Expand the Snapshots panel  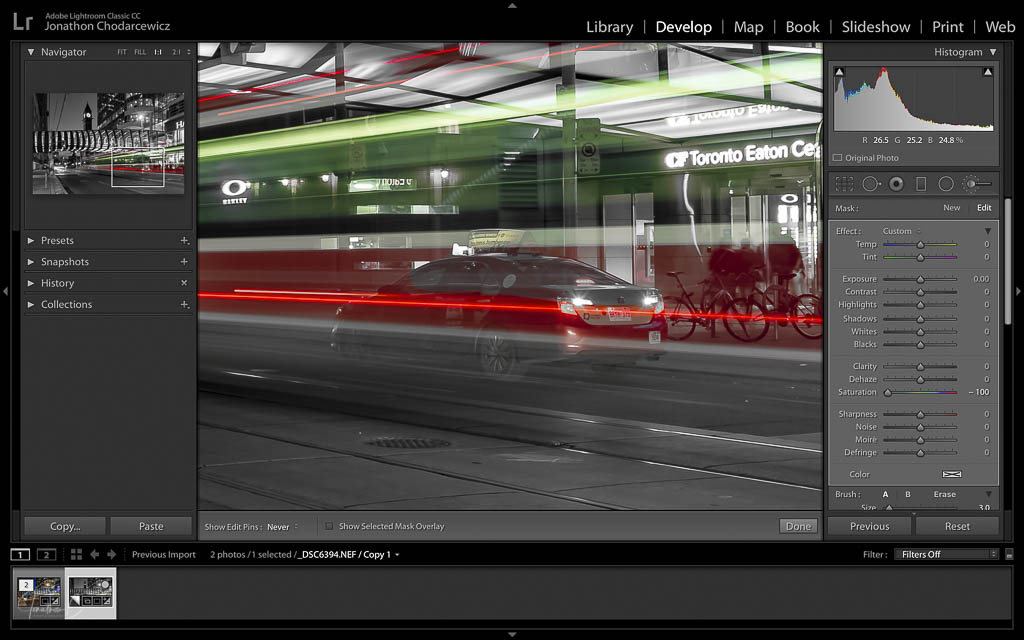point(31,262)
